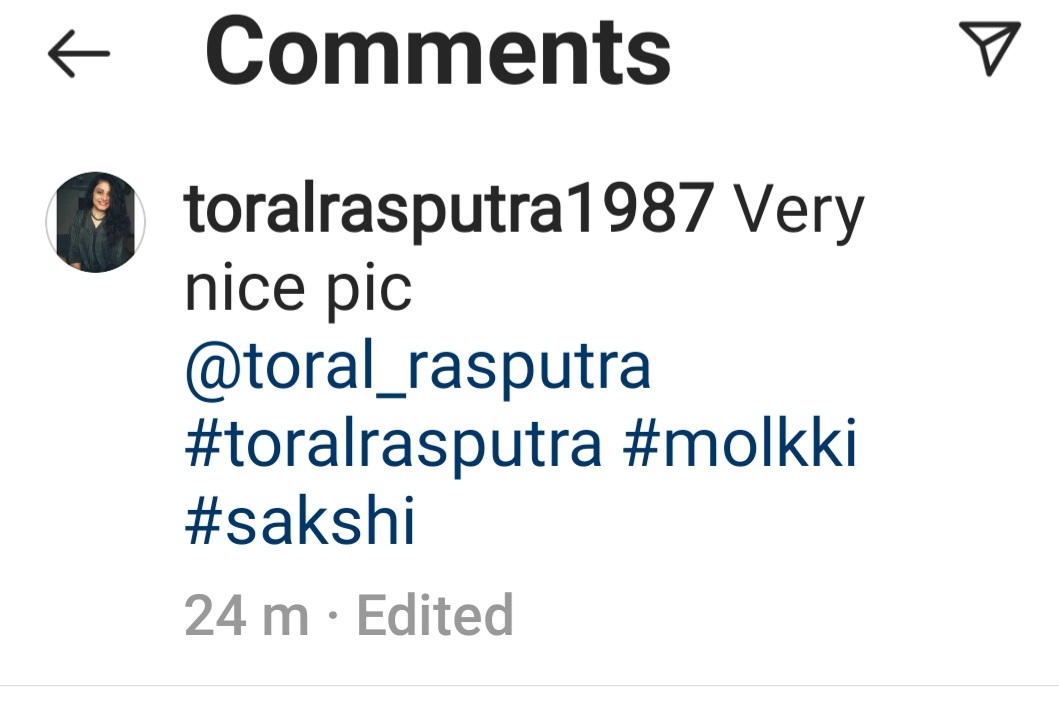
Task: Browse posts tagged molkki
Action: click(x=740, y=444)
